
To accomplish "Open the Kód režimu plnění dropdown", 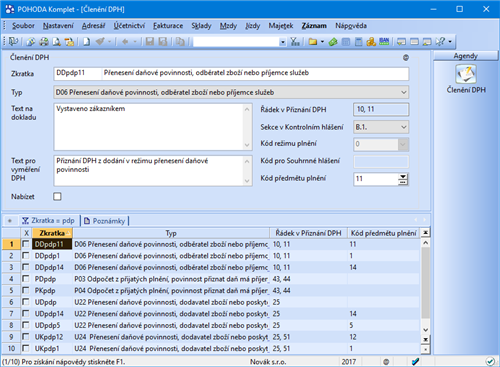I will tap(403, 144).
